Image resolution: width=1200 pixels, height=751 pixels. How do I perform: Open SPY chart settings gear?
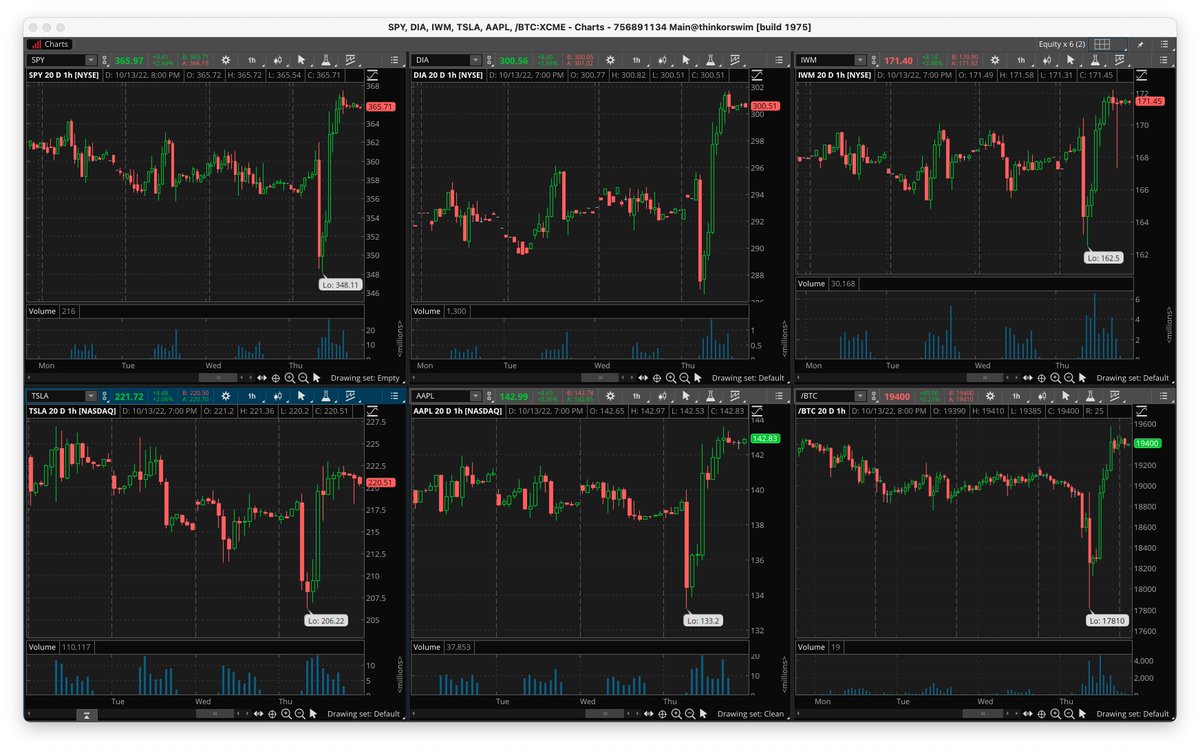(x=225, y=60)
